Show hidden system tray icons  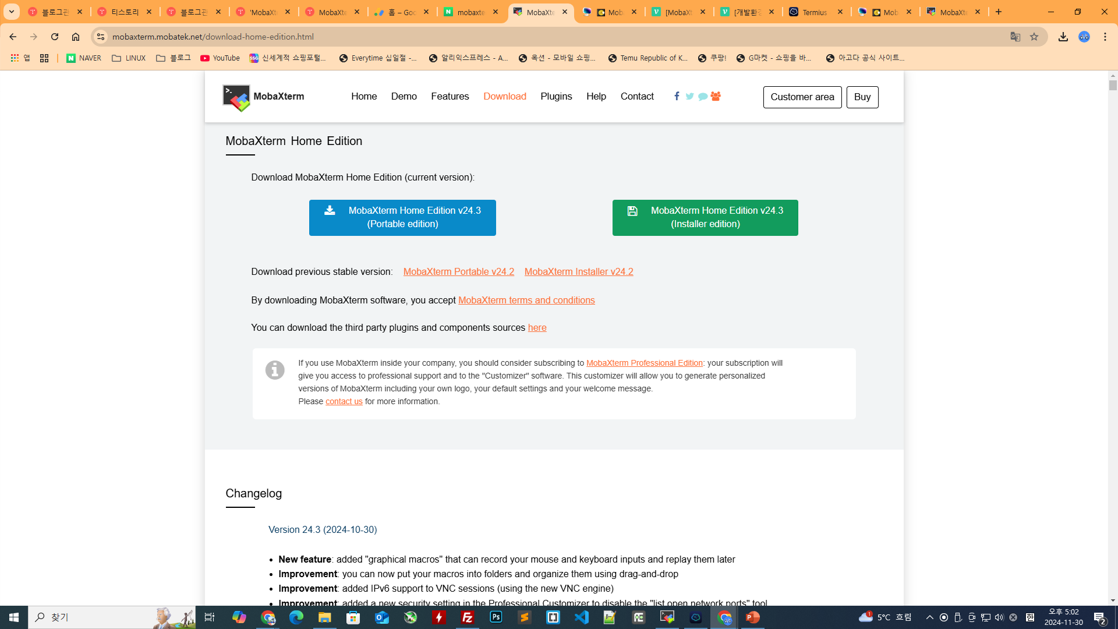click(929, 618)
